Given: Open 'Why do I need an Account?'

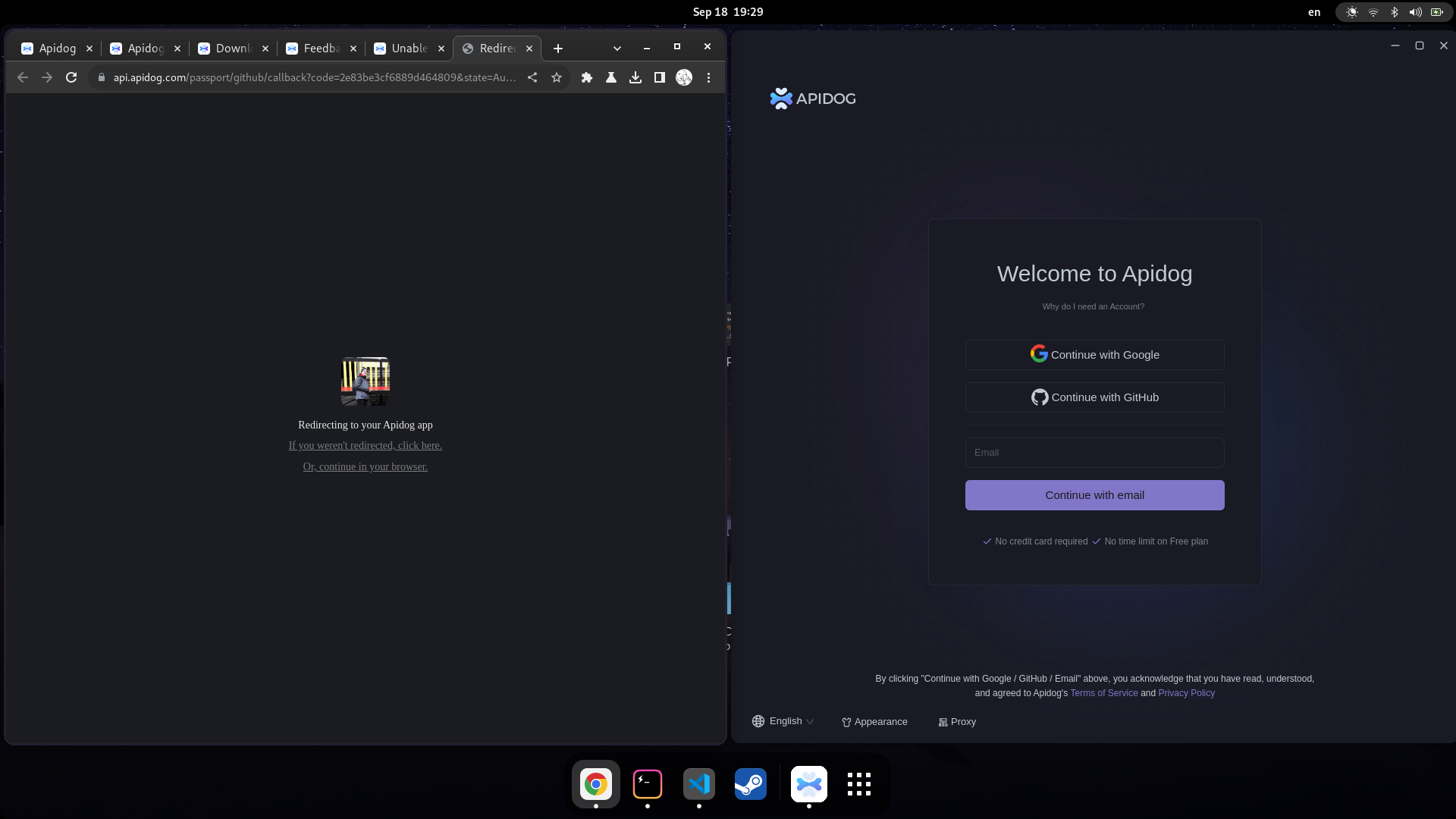Looking at the screenshot, I should coord(1094,306).
